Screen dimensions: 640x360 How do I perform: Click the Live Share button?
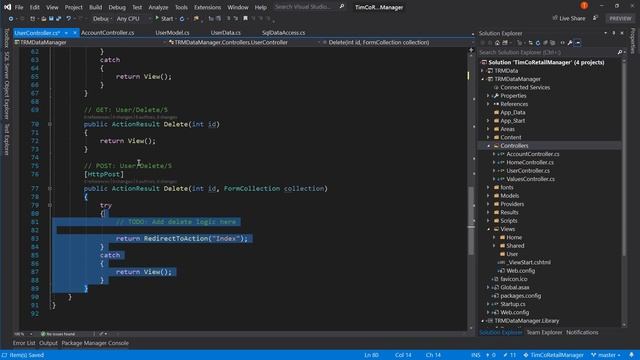coord(569,18)
